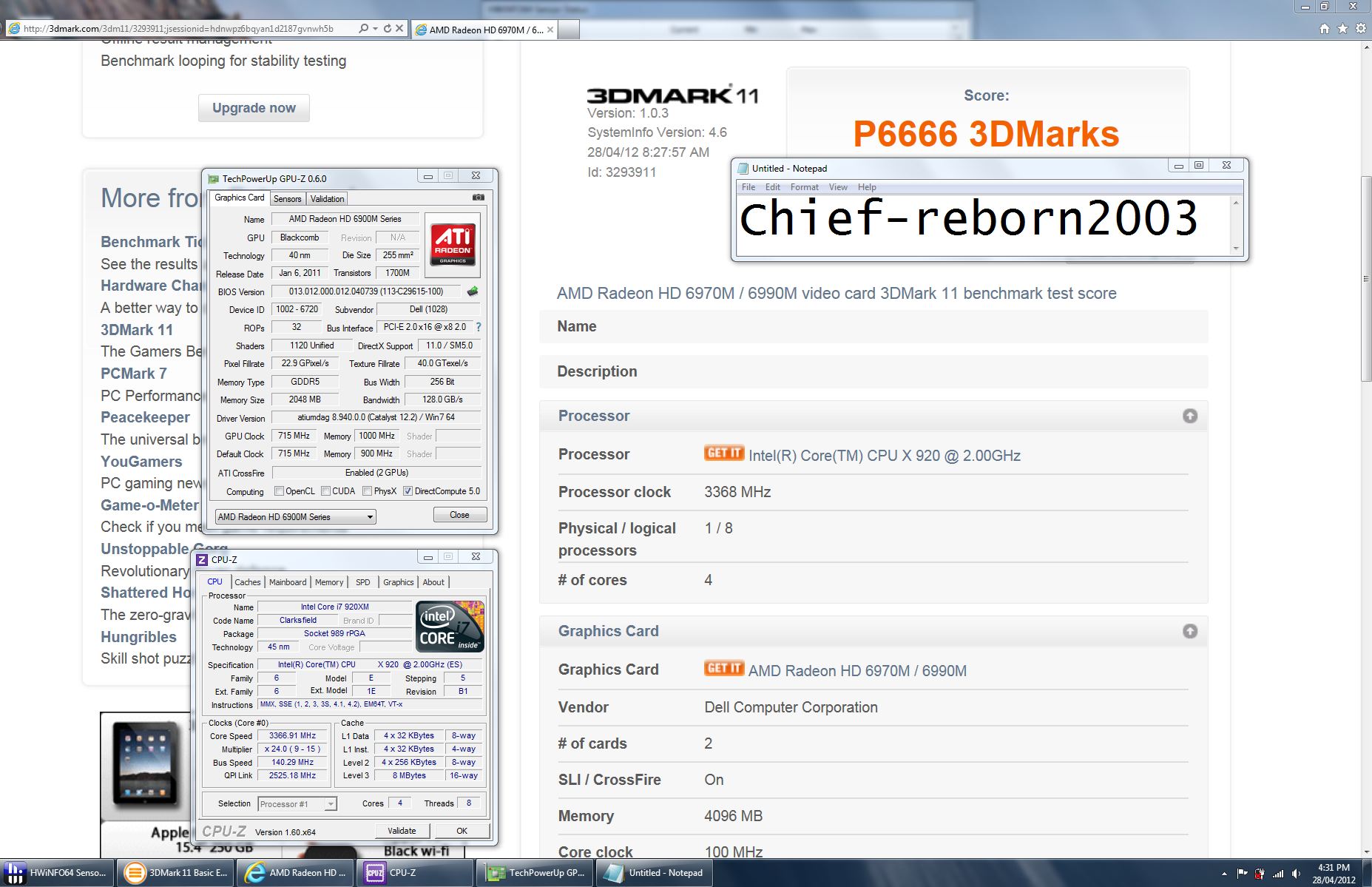The width and height of the screenshot is (1372, 887).
Task: Click the Notepad text area with Chief-reborn2003
Action: pos(984,225)
